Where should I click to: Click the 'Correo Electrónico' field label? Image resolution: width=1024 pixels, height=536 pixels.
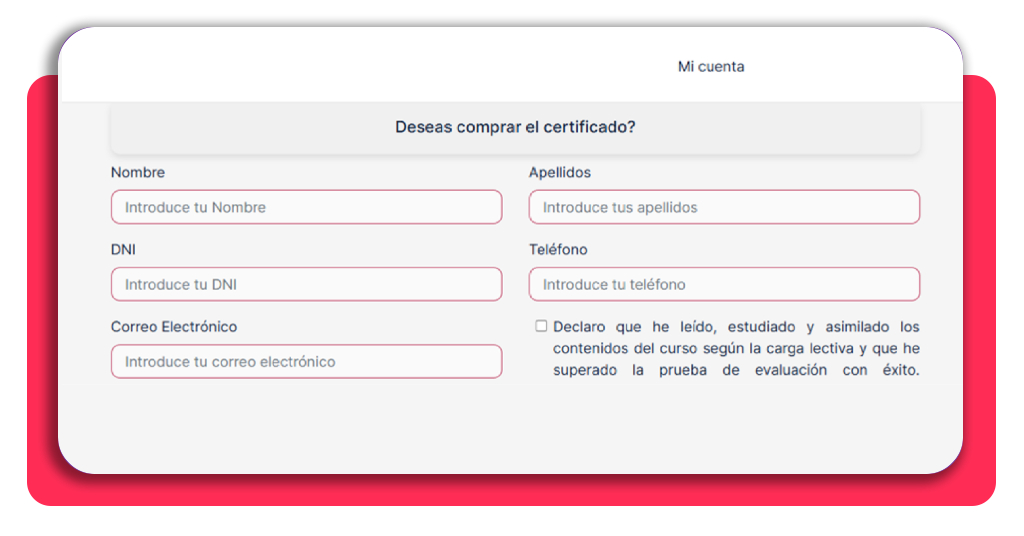point(174,326)
